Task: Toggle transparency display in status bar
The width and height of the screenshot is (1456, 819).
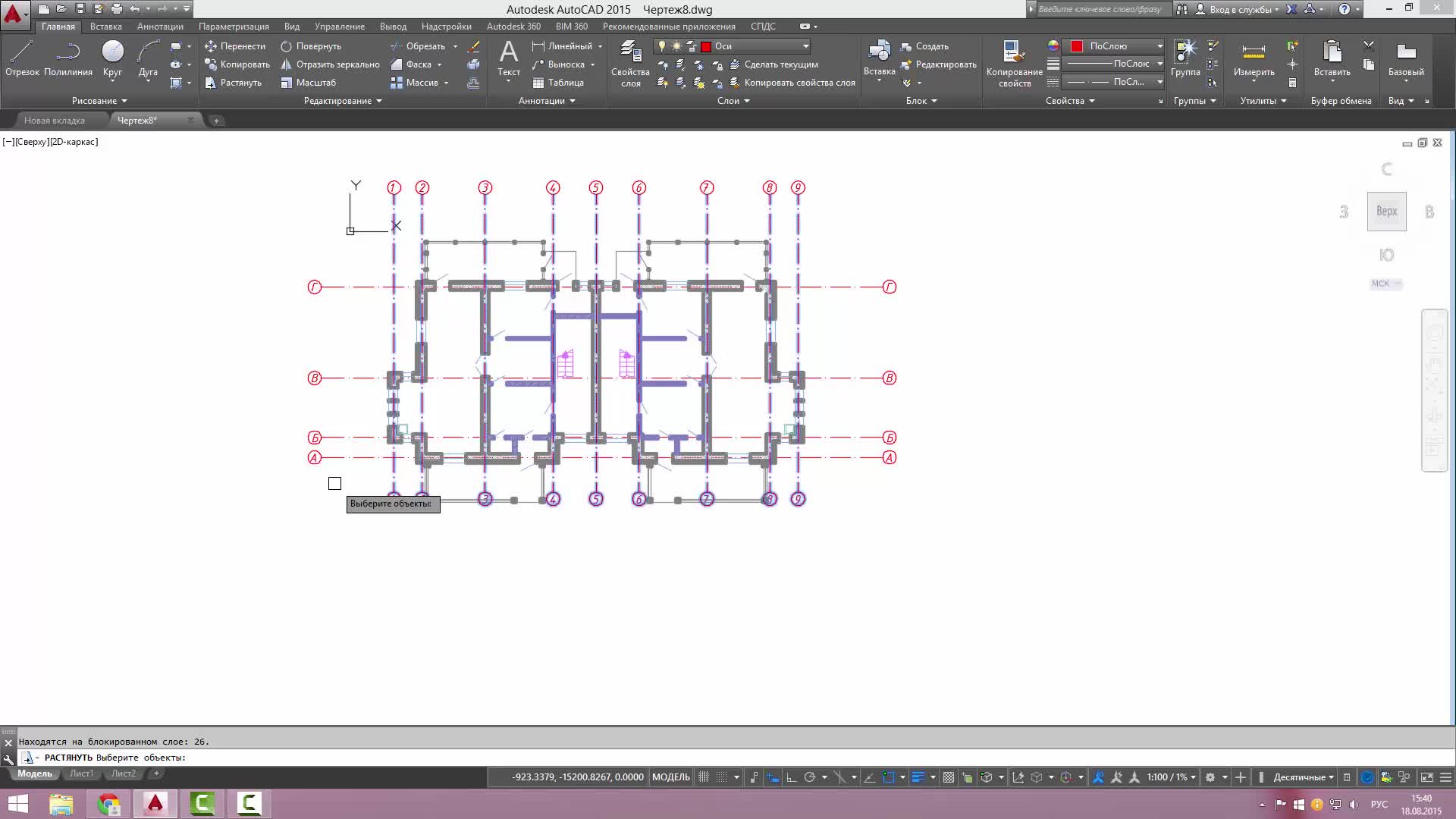Action: pyautogui.click(x=949, y=777)
